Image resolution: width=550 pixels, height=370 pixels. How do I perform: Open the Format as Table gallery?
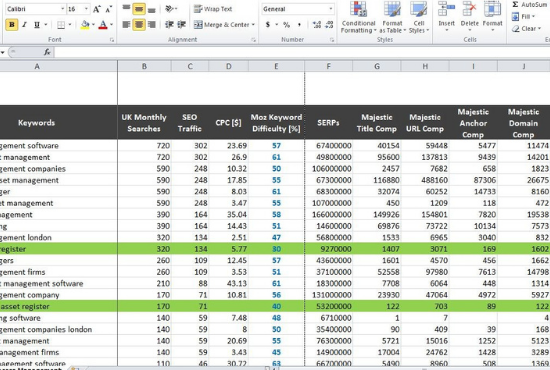click(392, 18)
